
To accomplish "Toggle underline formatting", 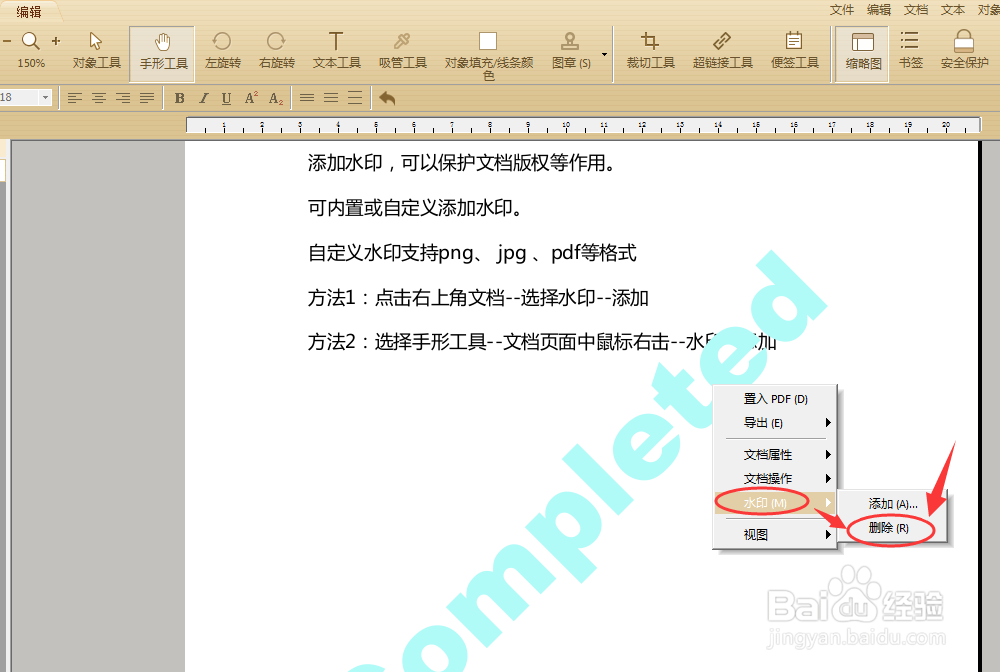I will (226, 98).
